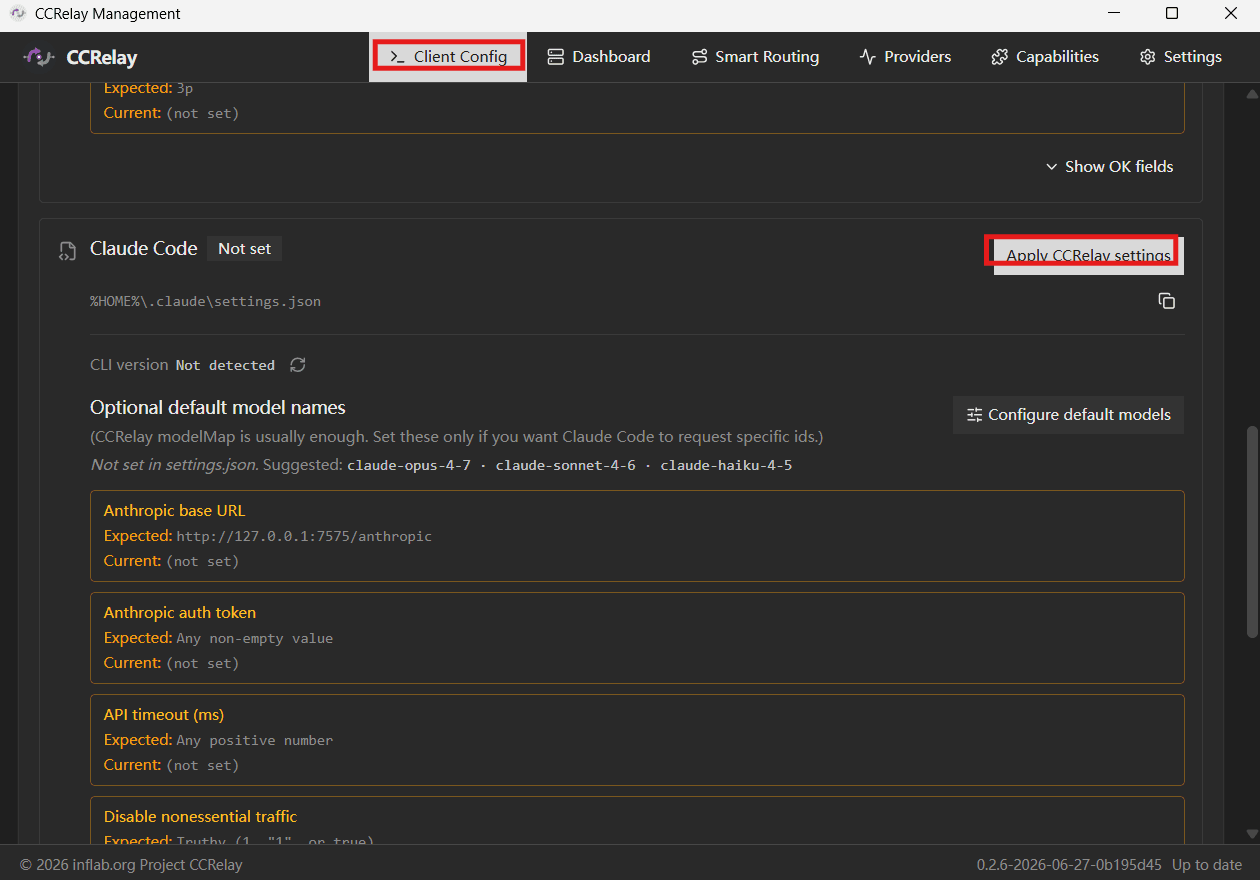
Task: Click the scrollbar down arrow
Action: pos(1252,833)
